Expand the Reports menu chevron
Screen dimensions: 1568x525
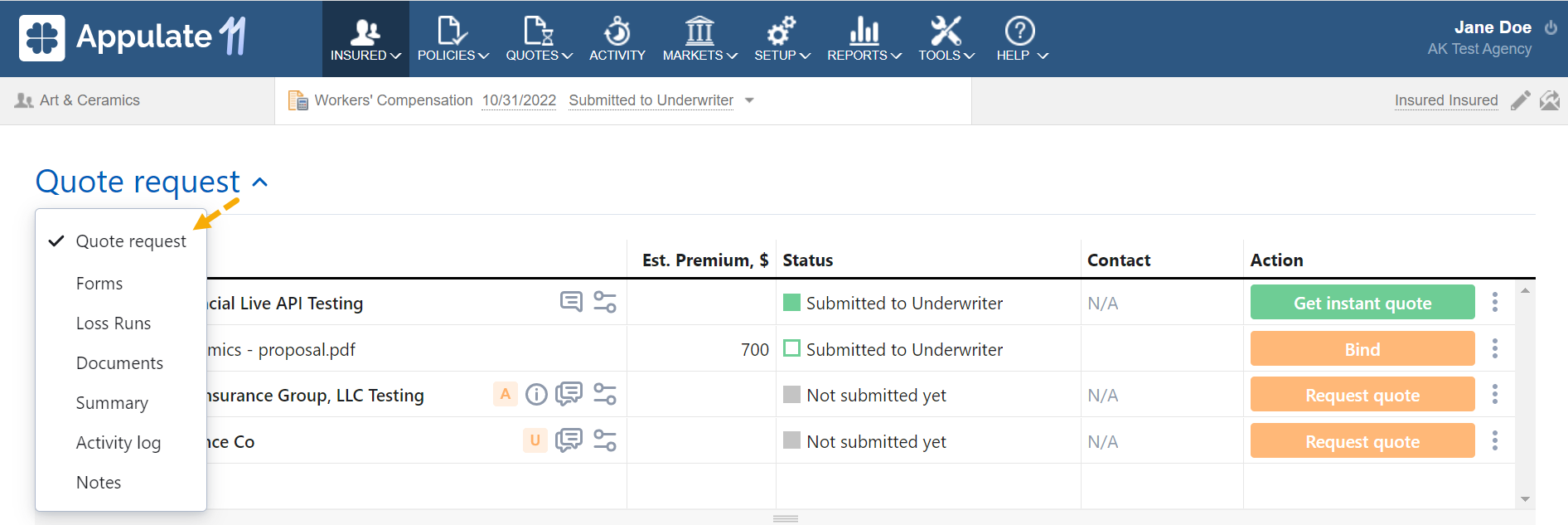click(x=896, y=56)
